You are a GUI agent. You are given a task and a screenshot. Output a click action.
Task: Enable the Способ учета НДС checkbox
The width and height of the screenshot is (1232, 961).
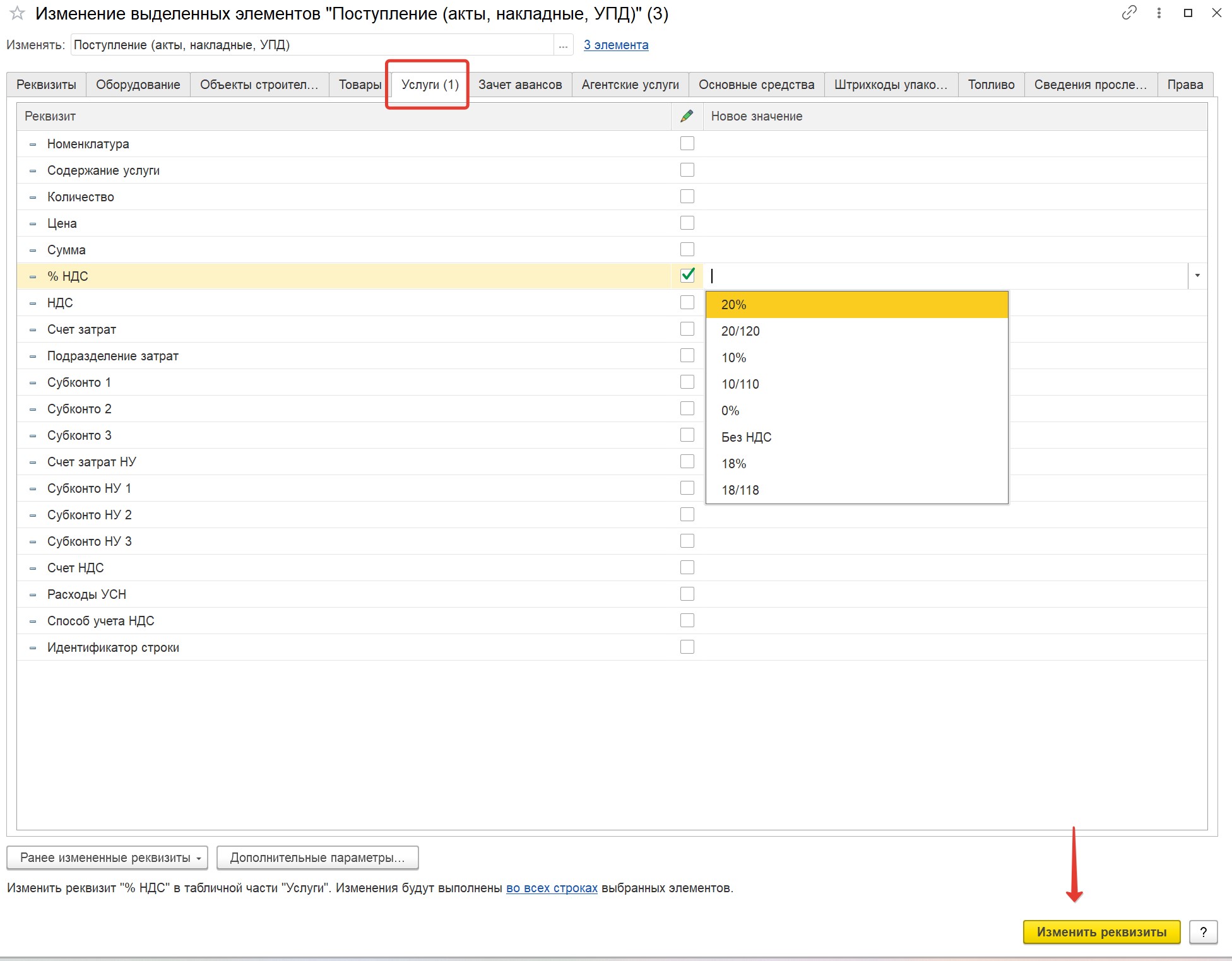coord(687,621)
